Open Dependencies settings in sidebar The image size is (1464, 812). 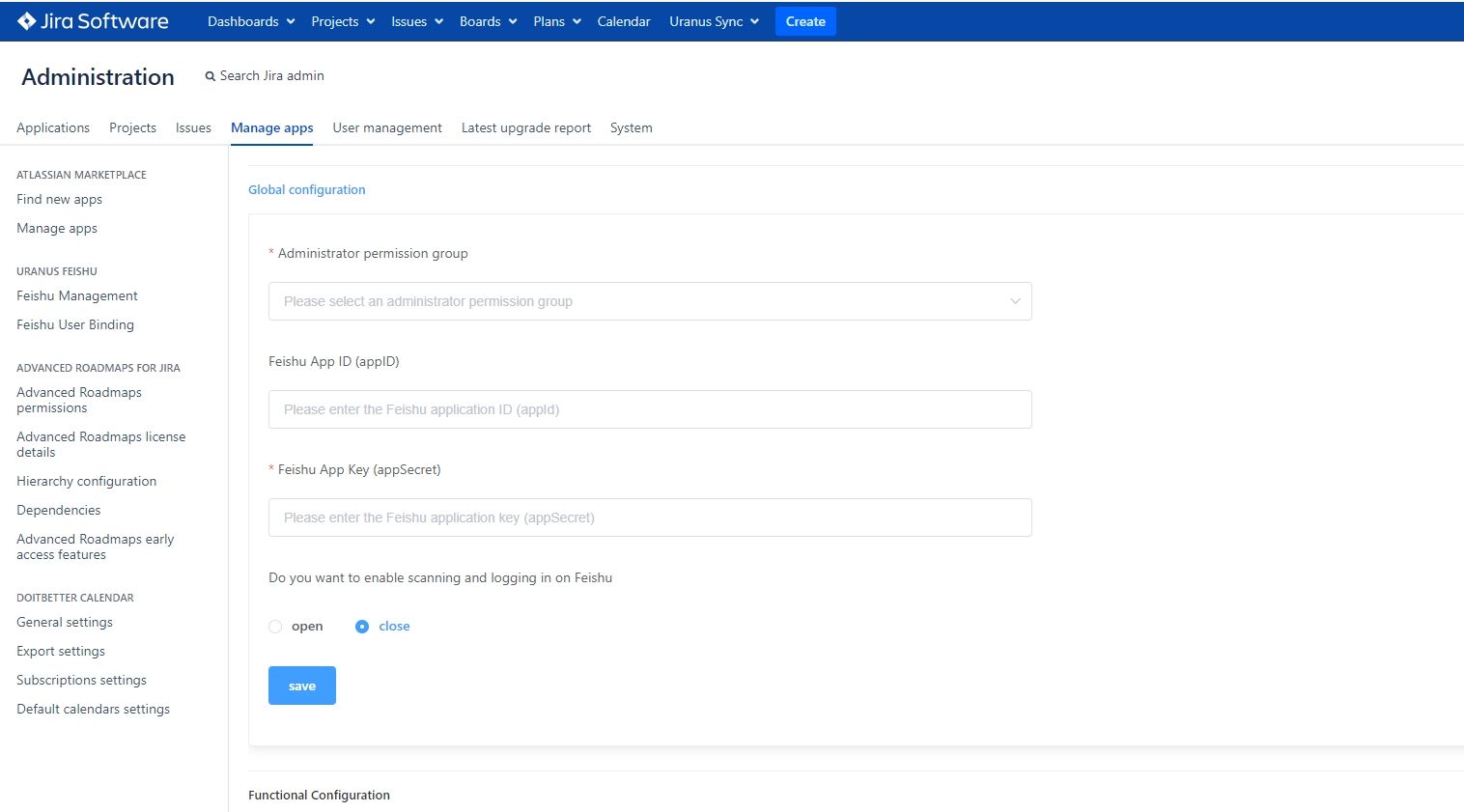58,510
